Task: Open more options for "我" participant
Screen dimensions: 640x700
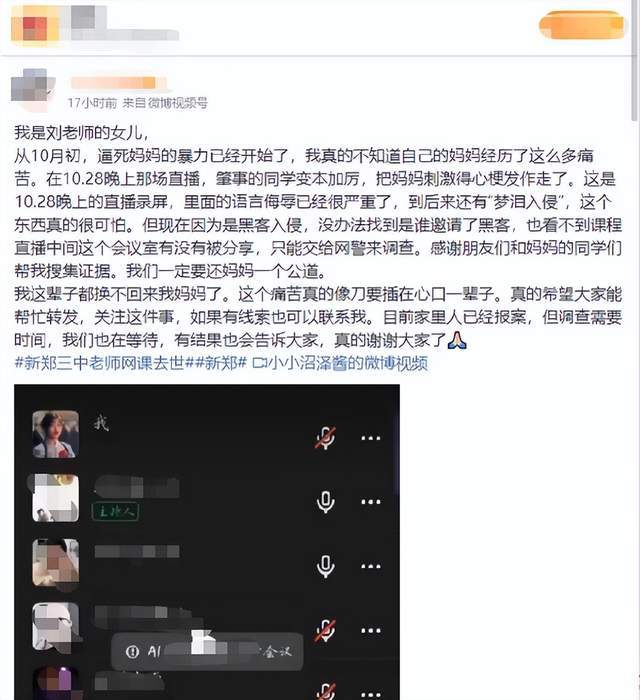Action: (x=370, y=438)
